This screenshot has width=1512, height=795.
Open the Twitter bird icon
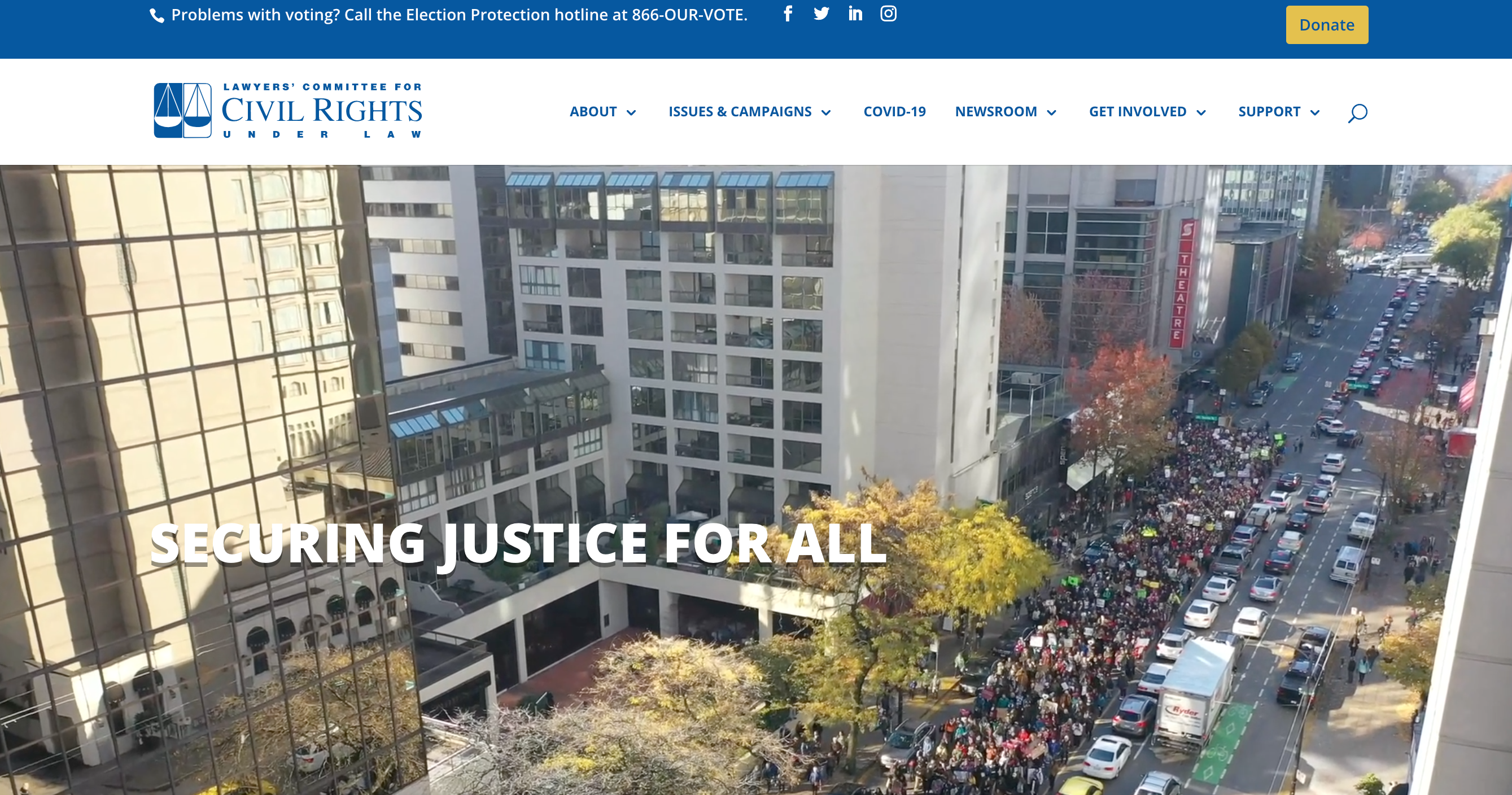click(x=821, y=14)
